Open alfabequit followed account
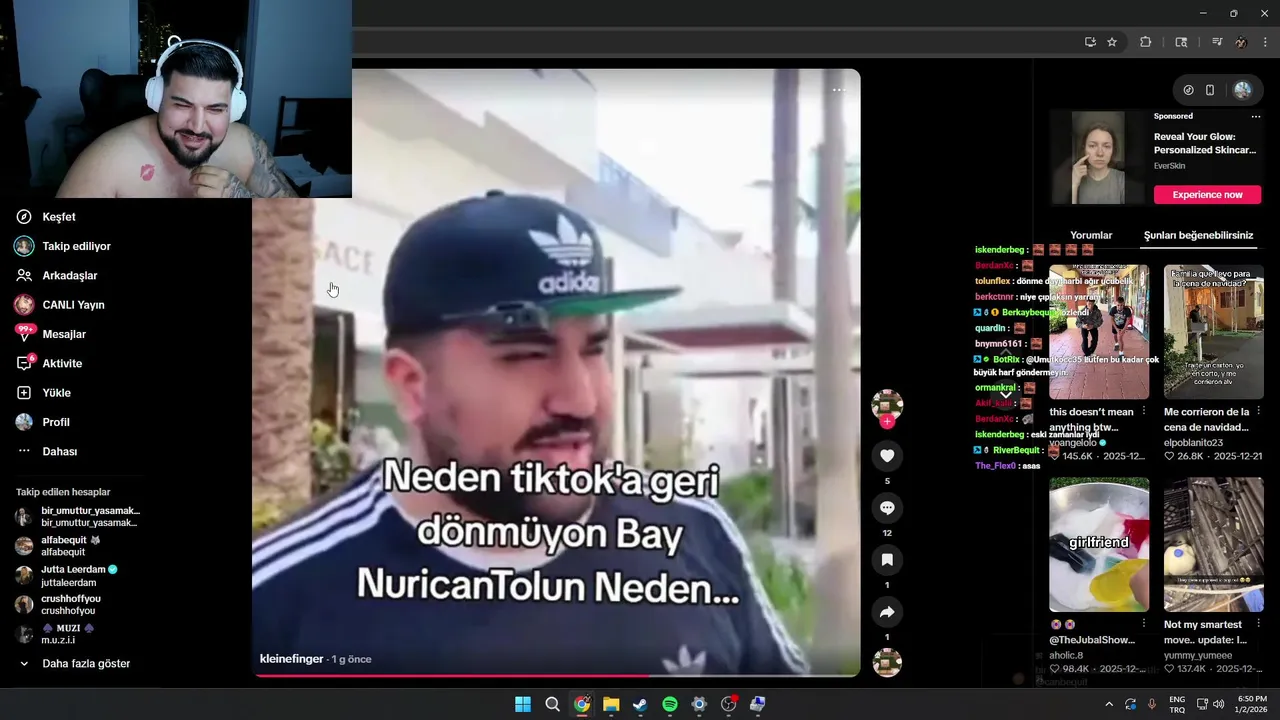This screenshot has height=720, width=1280. [x=58, y=546]
